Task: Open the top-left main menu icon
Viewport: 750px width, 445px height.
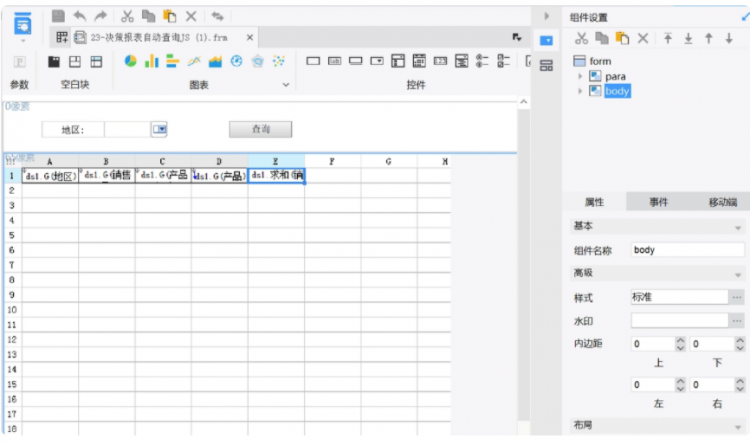Action: 22,24
